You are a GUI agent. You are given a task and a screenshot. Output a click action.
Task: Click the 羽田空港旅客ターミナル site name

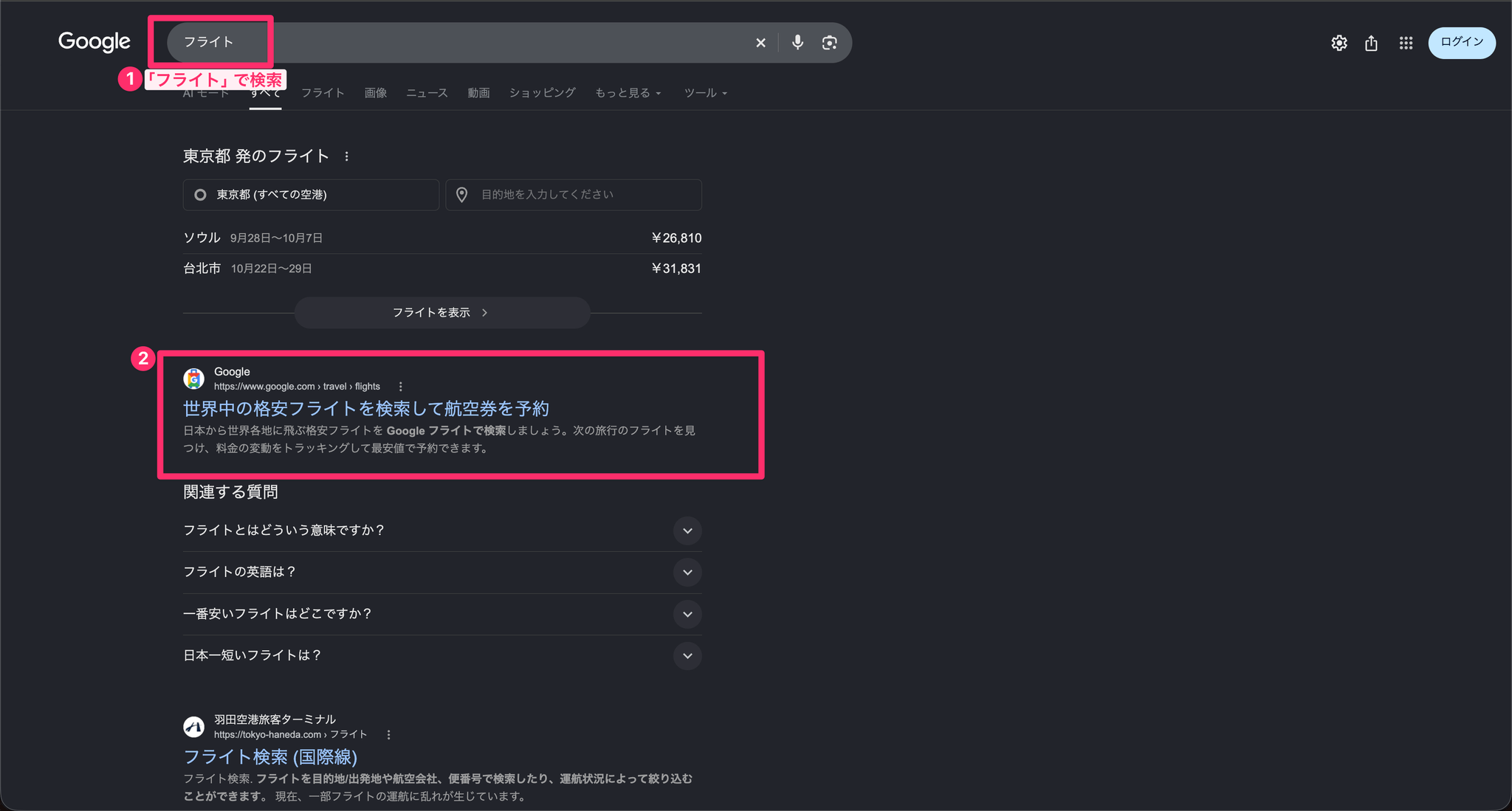tap(275, 719)
